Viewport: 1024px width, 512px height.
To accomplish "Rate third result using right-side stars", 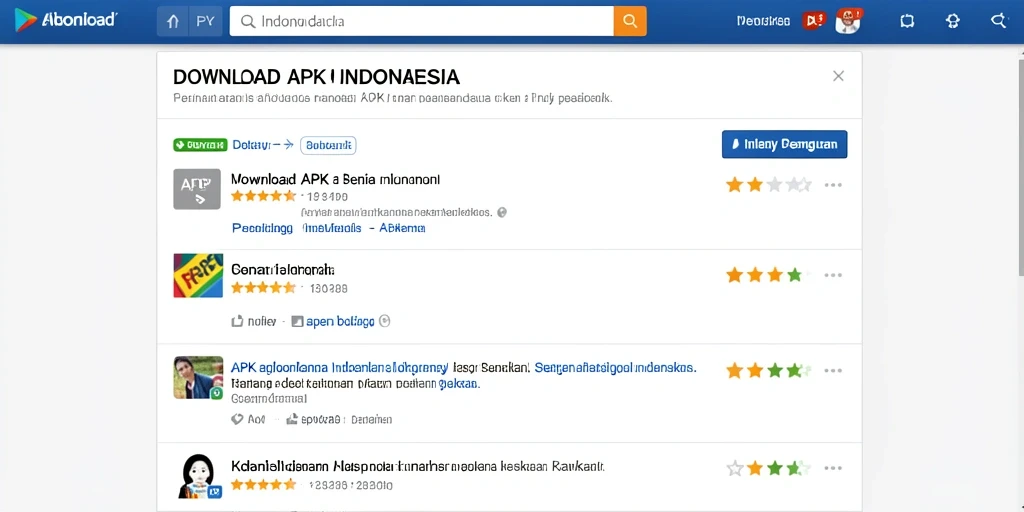I will 769,371.
